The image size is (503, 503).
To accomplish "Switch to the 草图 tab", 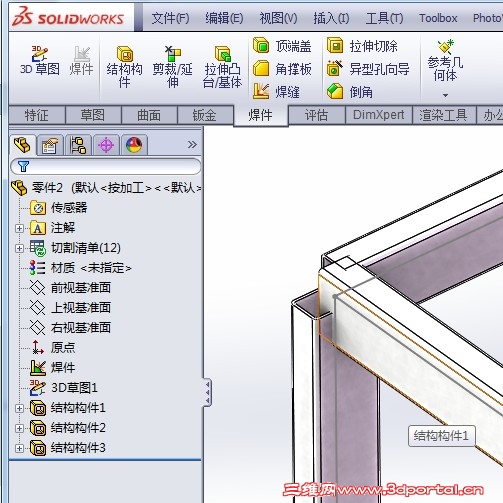I will coord(93,115).
